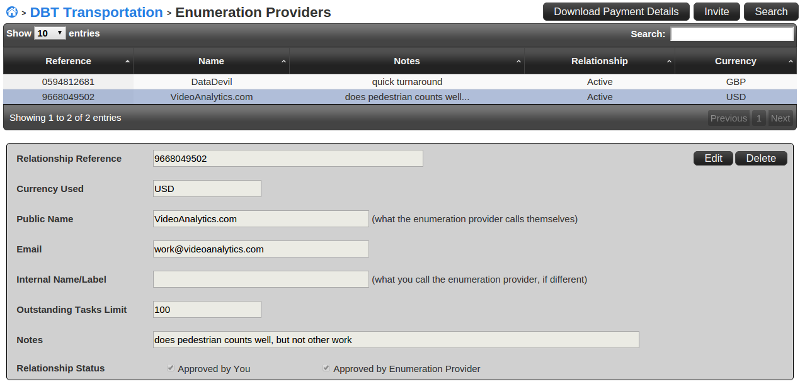Delete the selected provider relationship
The height and width of the screenshot is (384, 800).
pyautogui.click(x=761, y=159)
